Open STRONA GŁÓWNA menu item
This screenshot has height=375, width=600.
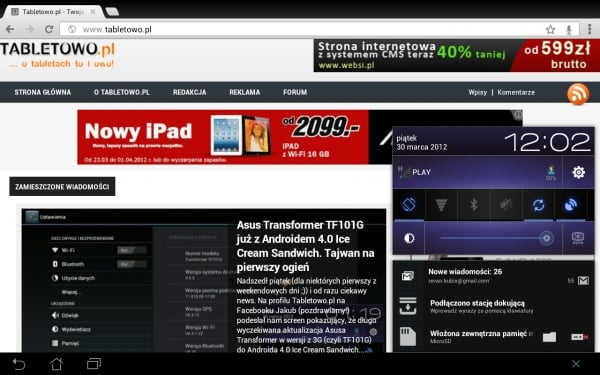[x=42, y=92]
